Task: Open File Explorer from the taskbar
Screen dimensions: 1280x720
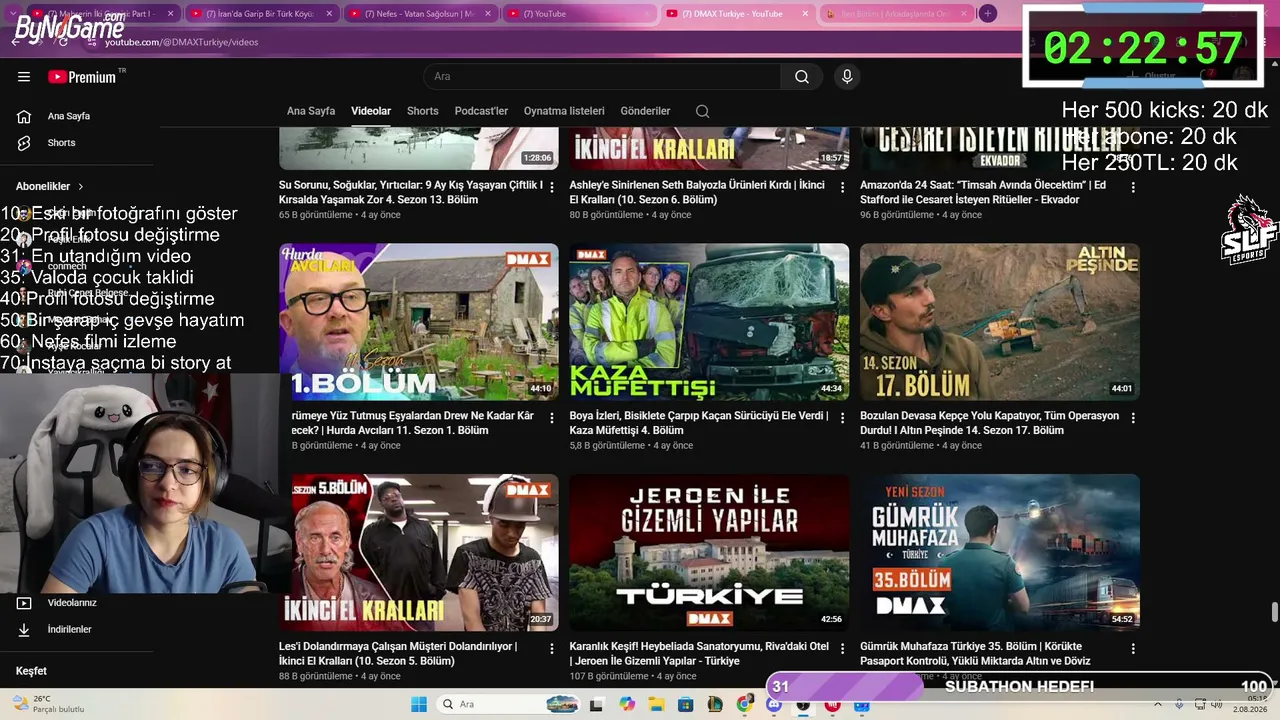Action: 656,704
